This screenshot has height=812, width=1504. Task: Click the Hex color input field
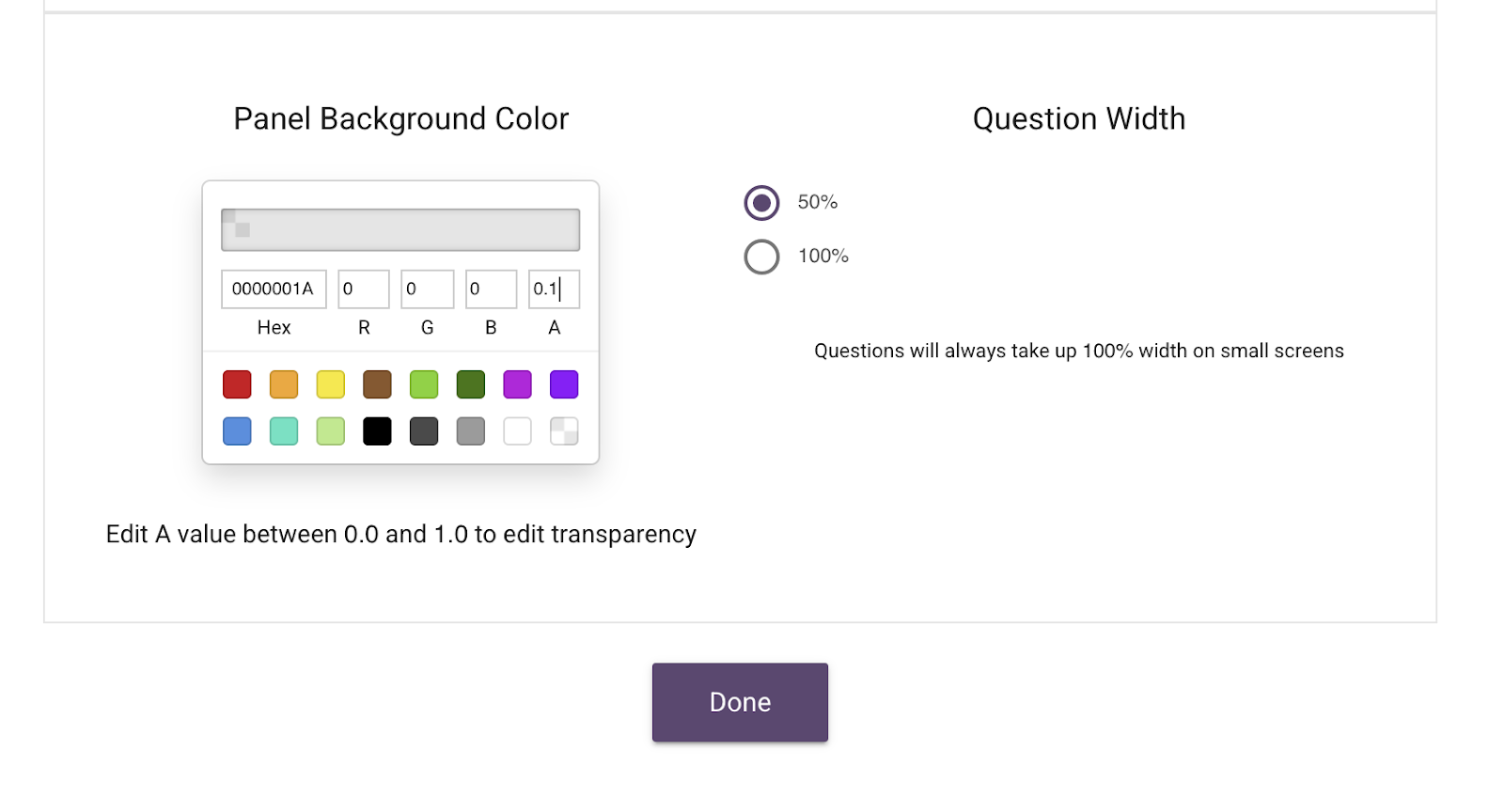coord(274,289)
